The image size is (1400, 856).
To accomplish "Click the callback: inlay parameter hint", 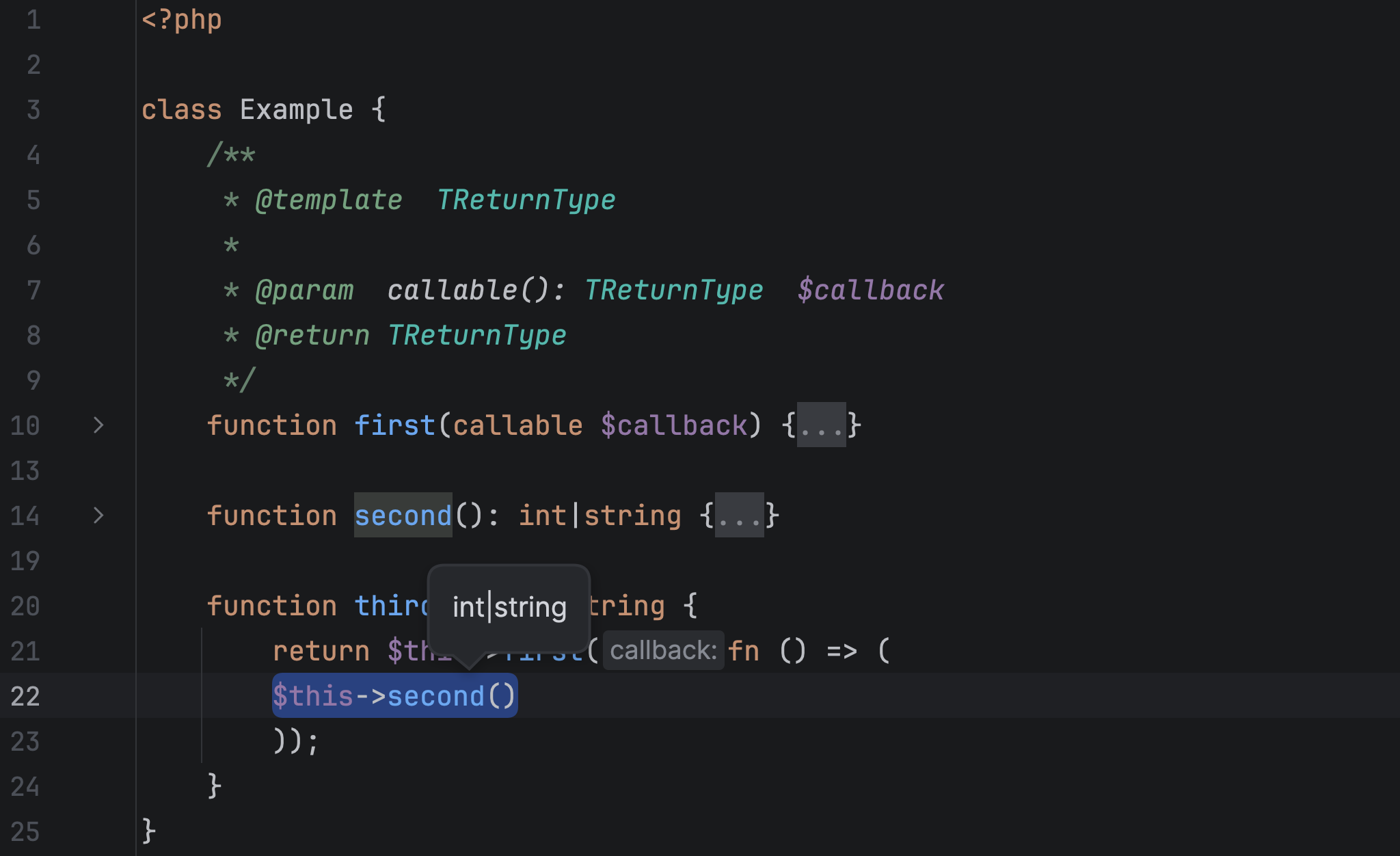I will [663, 650].
